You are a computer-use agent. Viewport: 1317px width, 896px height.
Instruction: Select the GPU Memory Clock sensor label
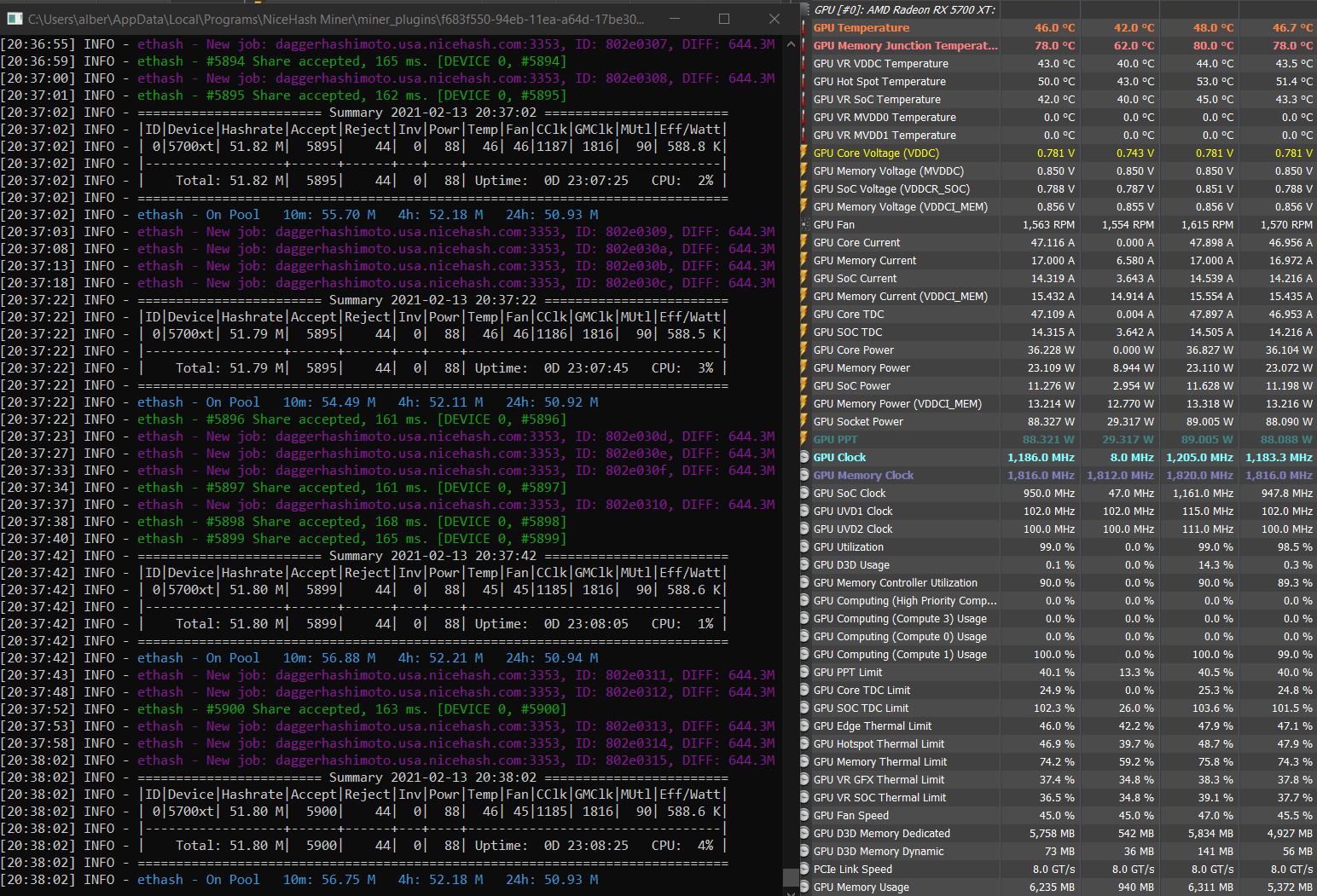tap(863, 475)
